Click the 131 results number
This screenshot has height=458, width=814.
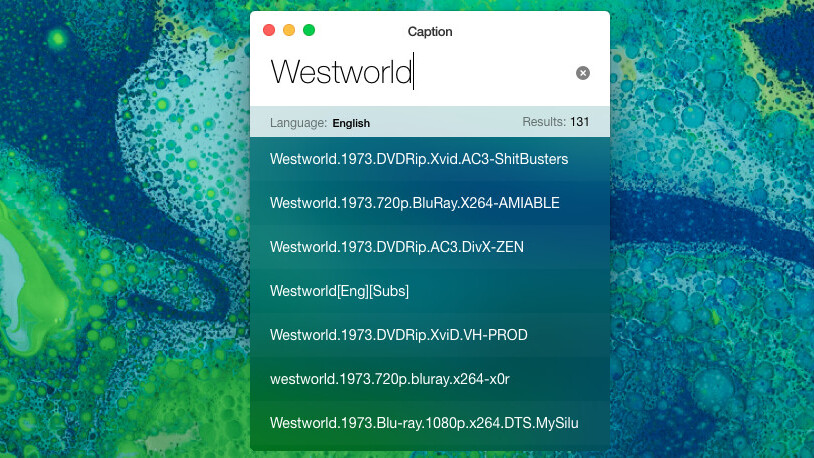[580, 122]
